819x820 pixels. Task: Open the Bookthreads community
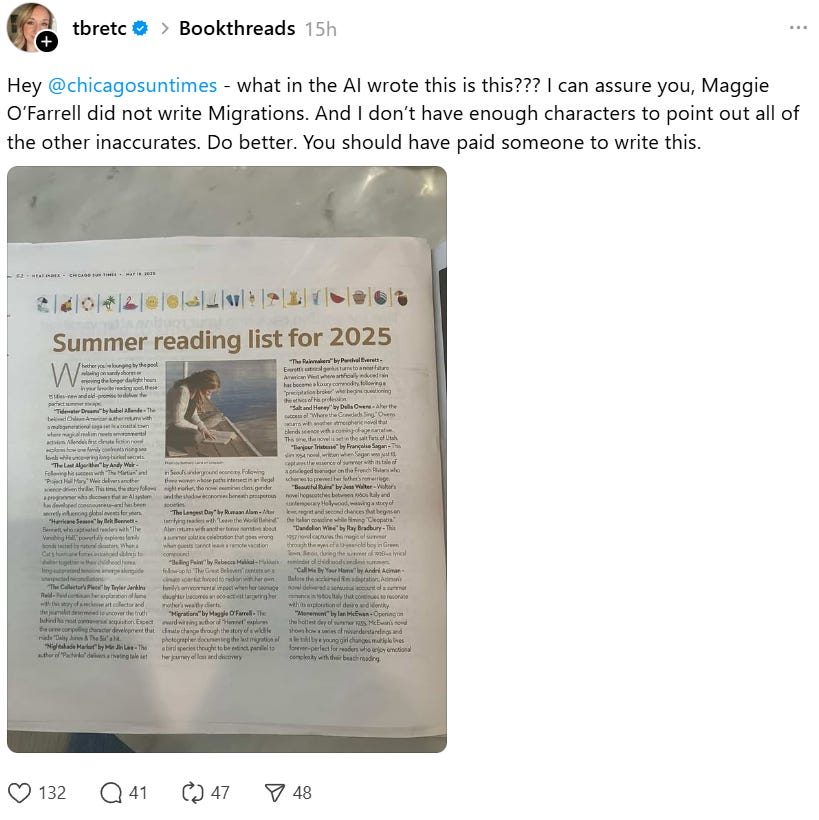[x=237, y=28]
